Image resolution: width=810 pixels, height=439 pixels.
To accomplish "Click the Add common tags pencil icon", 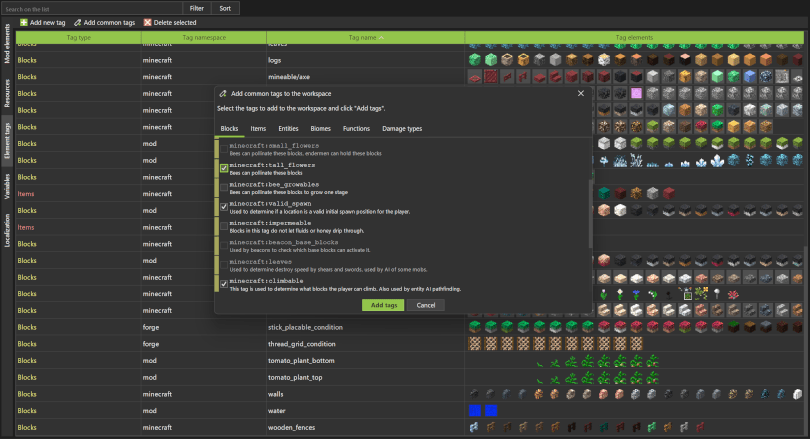I will tap(77, 23).
